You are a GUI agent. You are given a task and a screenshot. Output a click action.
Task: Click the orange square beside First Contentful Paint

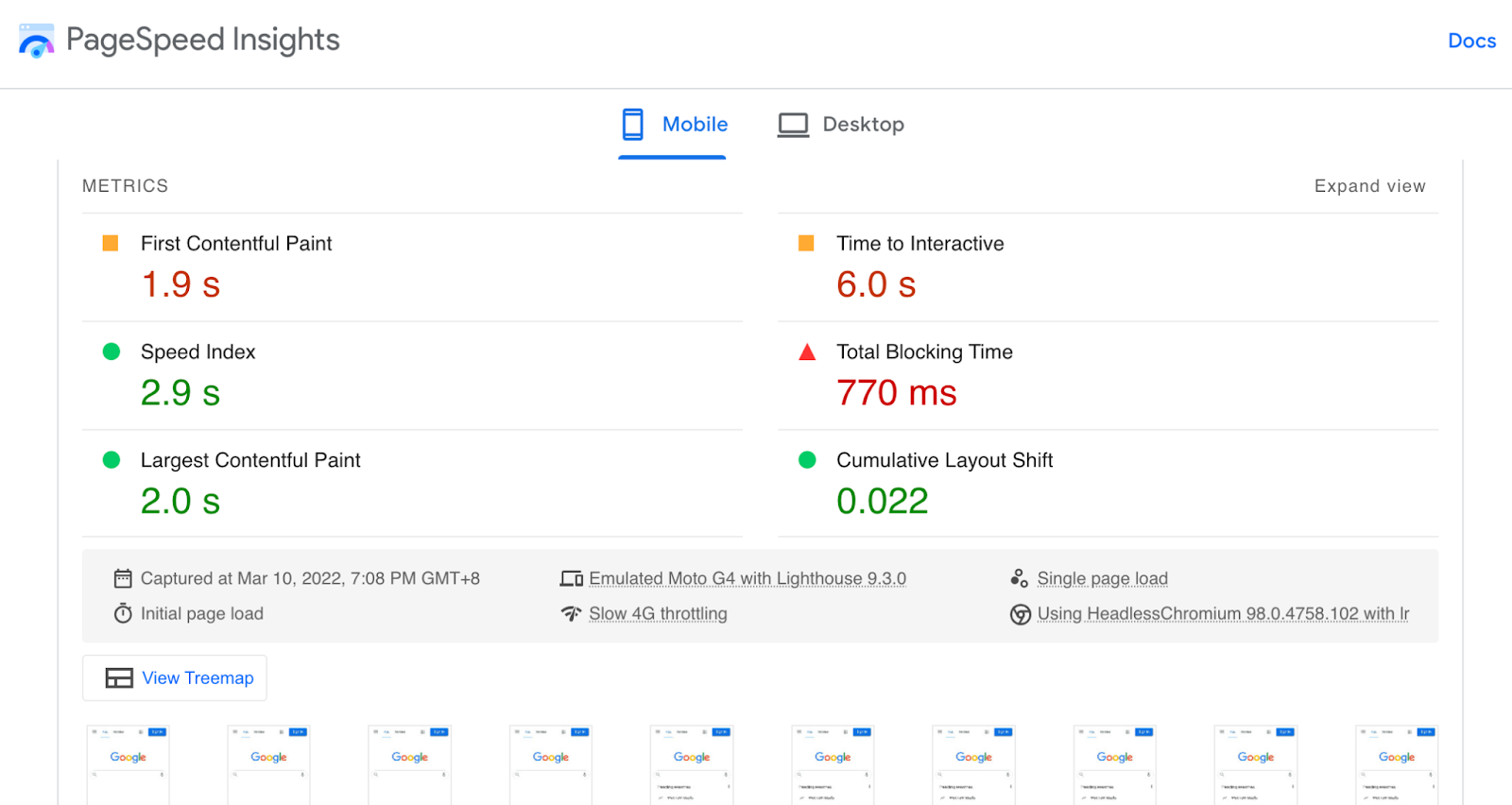[111, 243]
